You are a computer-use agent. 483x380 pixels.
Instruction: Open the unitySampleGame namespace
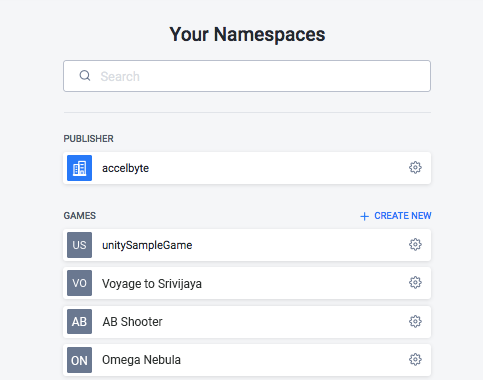tap(247, 245)
